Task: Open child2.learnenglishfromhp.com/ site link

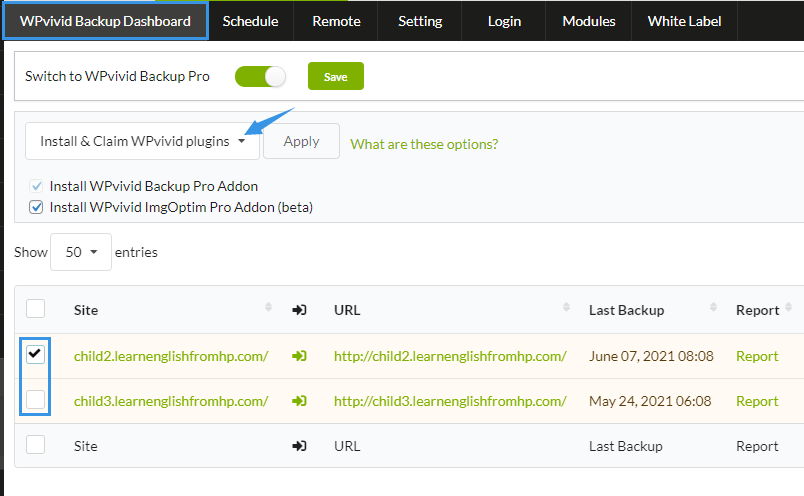Action: (x=171, y=356)
